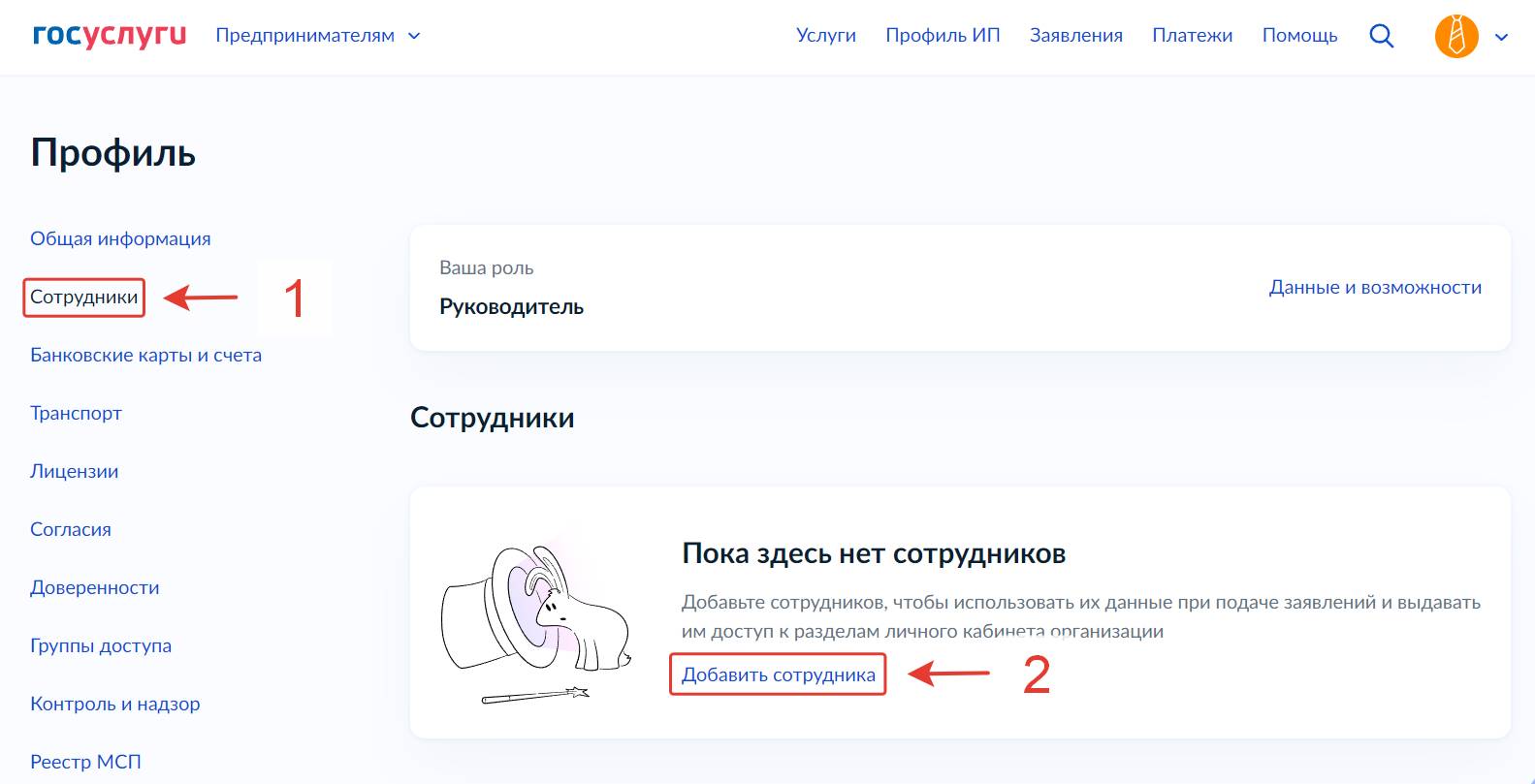The image size is (1535, 784).
Task: Open the Помощь menu item
Action: coord(1299,35)
